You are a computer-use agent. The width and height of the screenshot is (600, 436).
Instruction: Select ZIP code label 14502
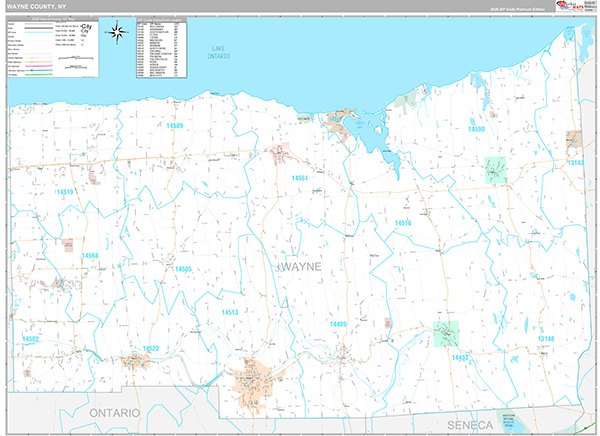pos(31,339)
